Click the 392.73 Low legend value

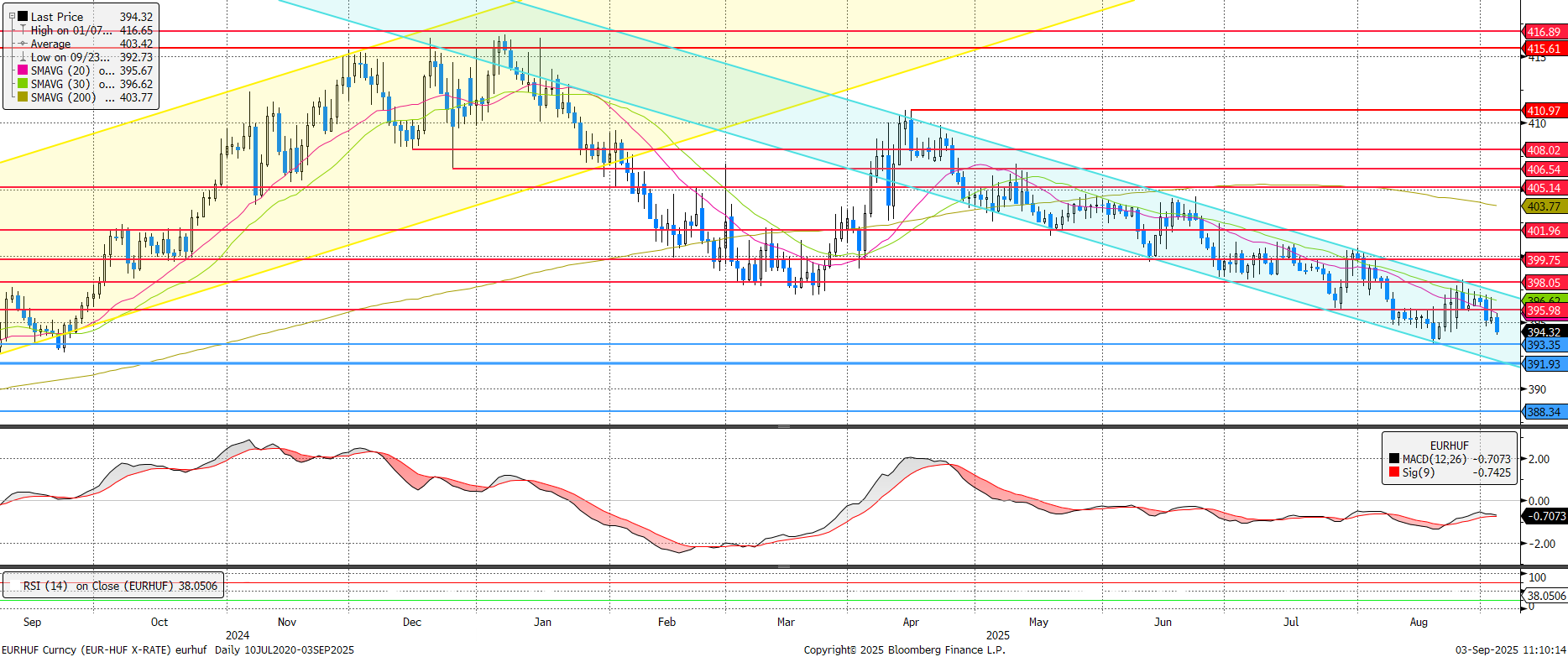(x=136, y=57)
